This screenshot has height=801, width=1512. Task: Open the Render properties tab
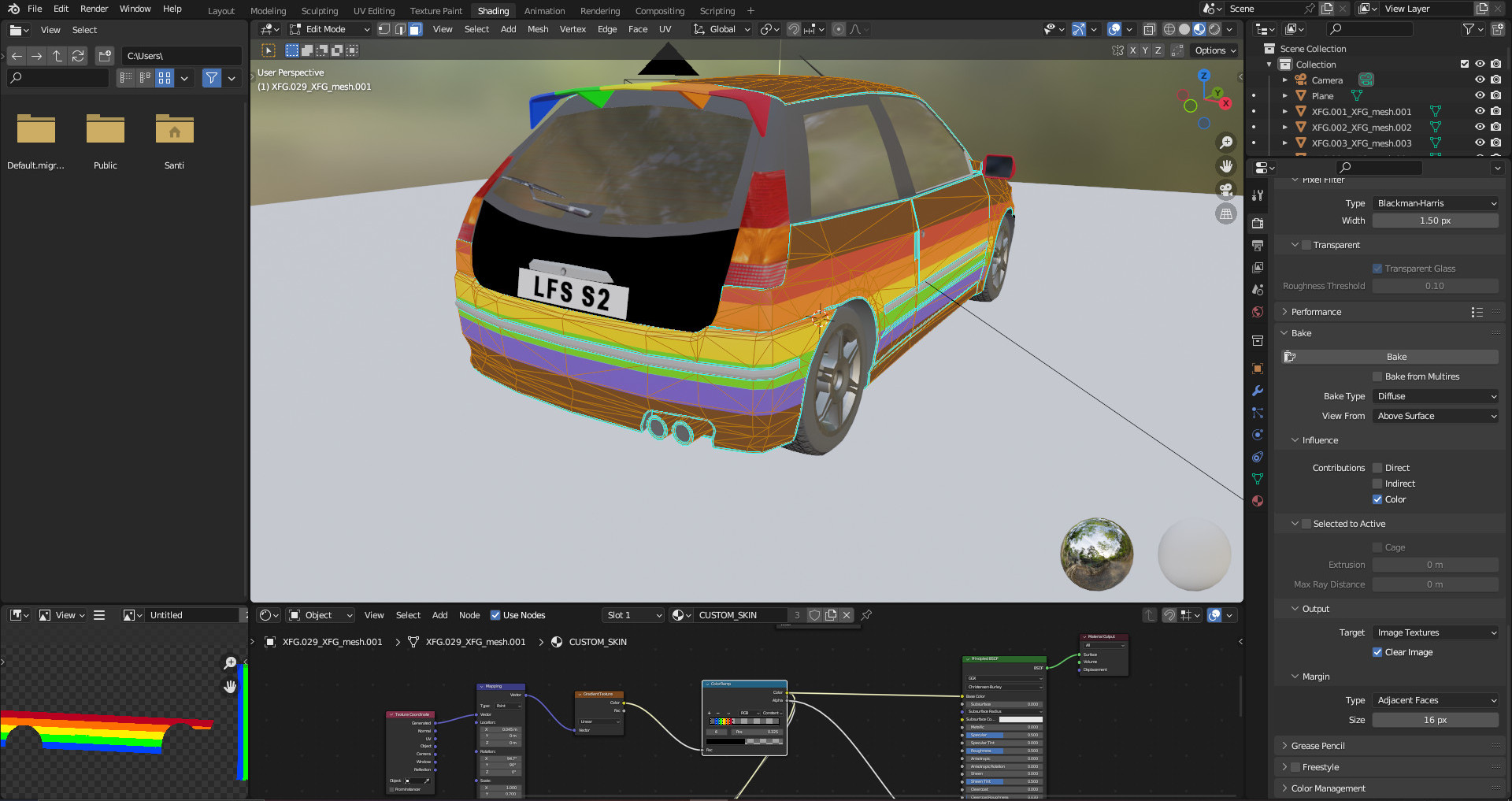[x=1258, y=224]
